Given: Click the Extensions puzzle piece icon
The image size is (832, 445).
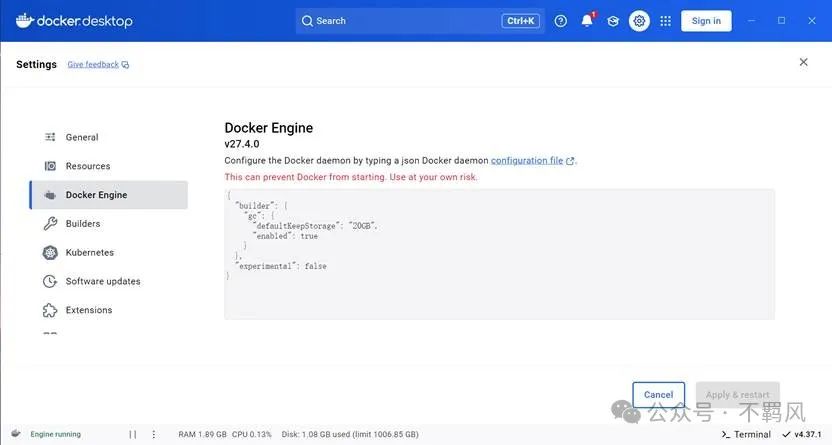Looking at the screenshot, I should [x=50, y=310].
